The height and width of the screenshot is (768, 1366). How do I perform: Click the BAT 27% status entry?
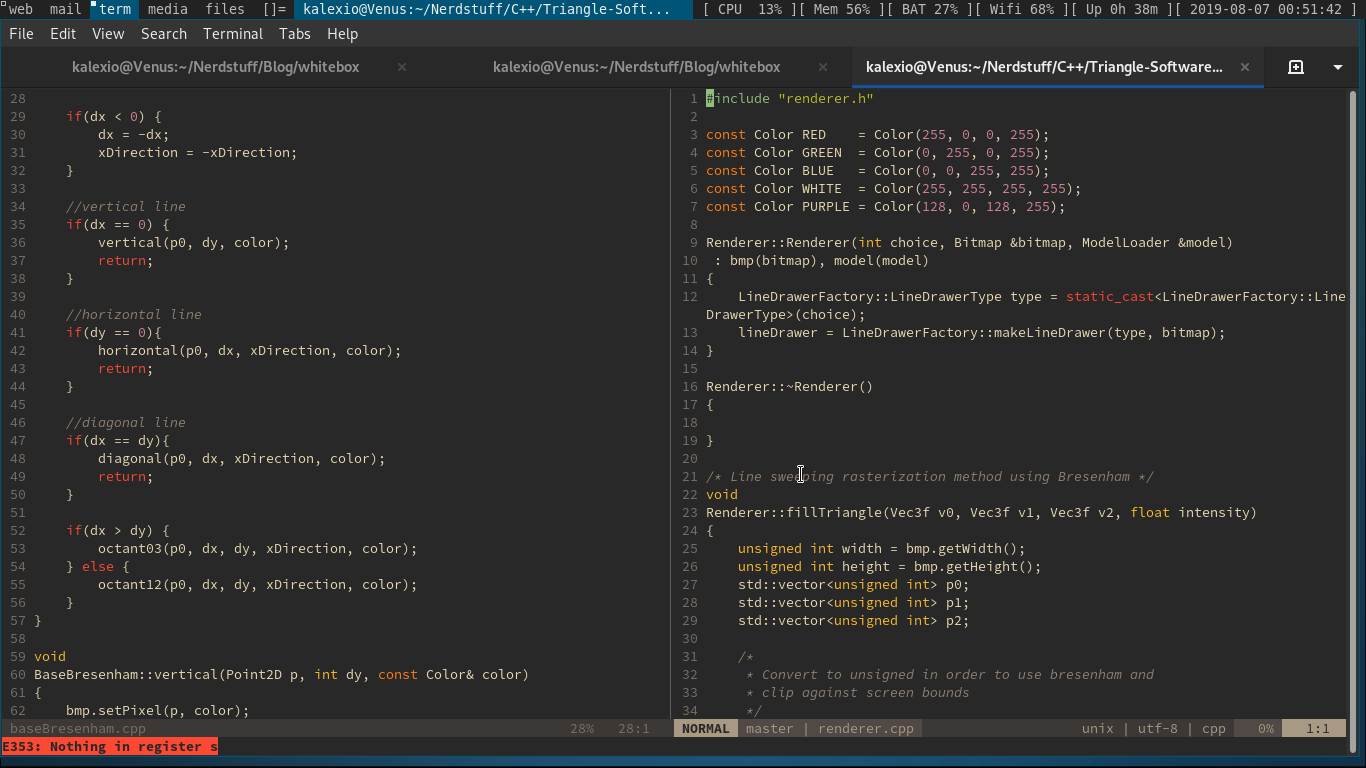(929, 9)
